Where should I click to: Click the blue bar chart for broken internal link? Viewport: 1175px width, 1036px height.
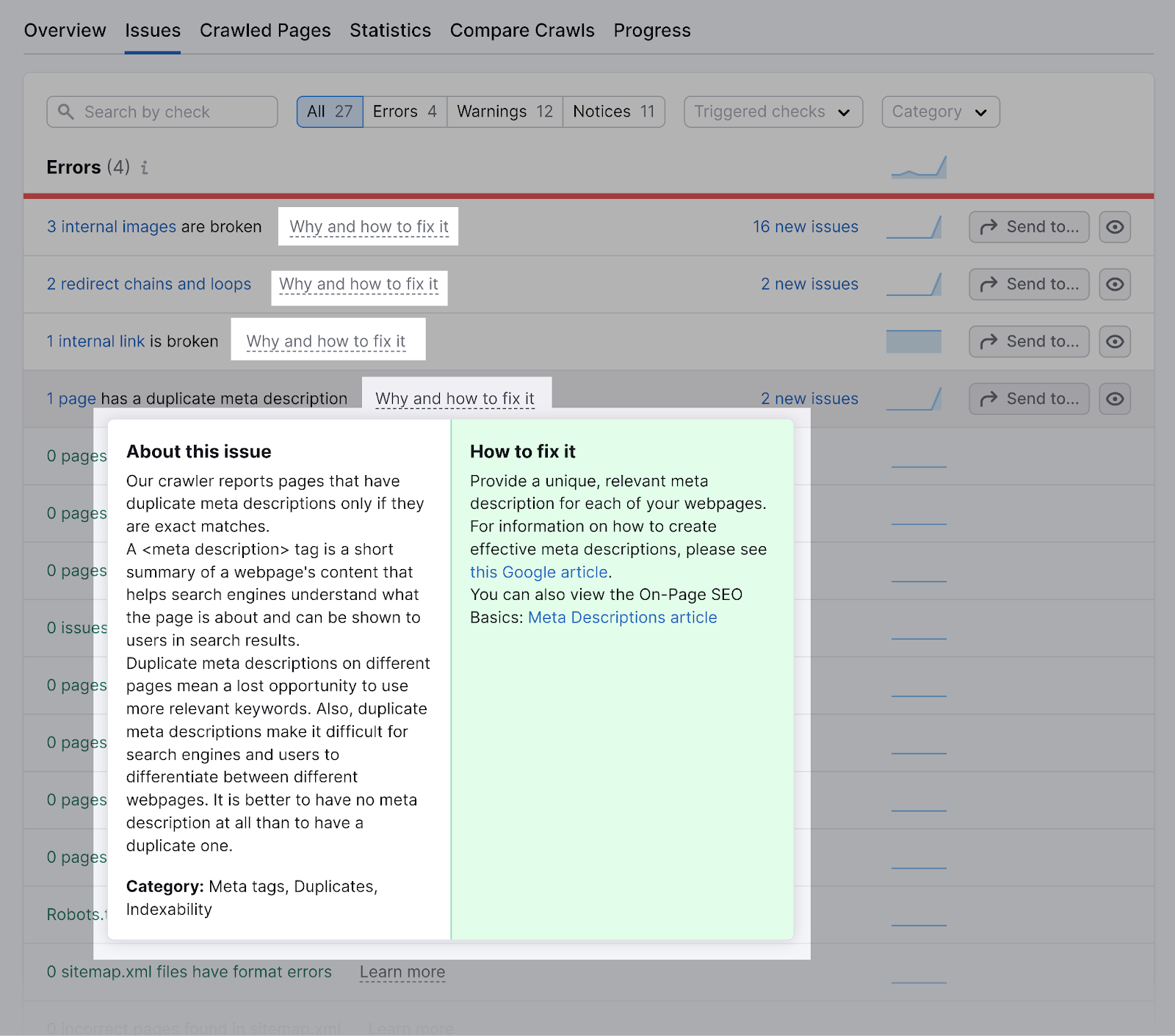pyautogui.click(x=914, y=341)
